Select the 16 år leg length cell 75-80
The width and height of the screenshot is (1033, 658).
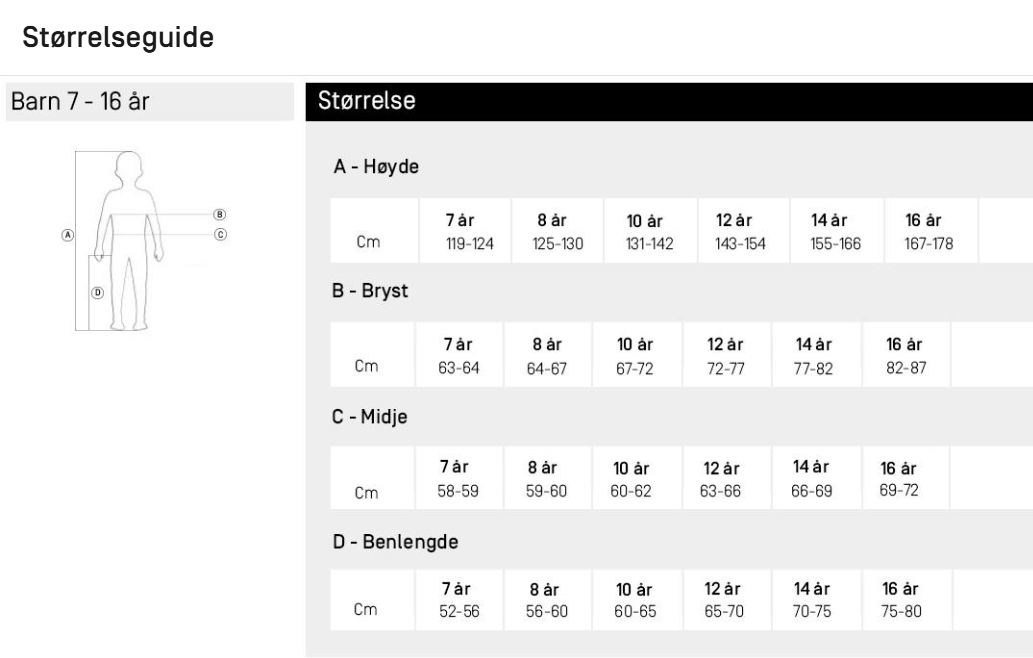click(x=907, y=599)
